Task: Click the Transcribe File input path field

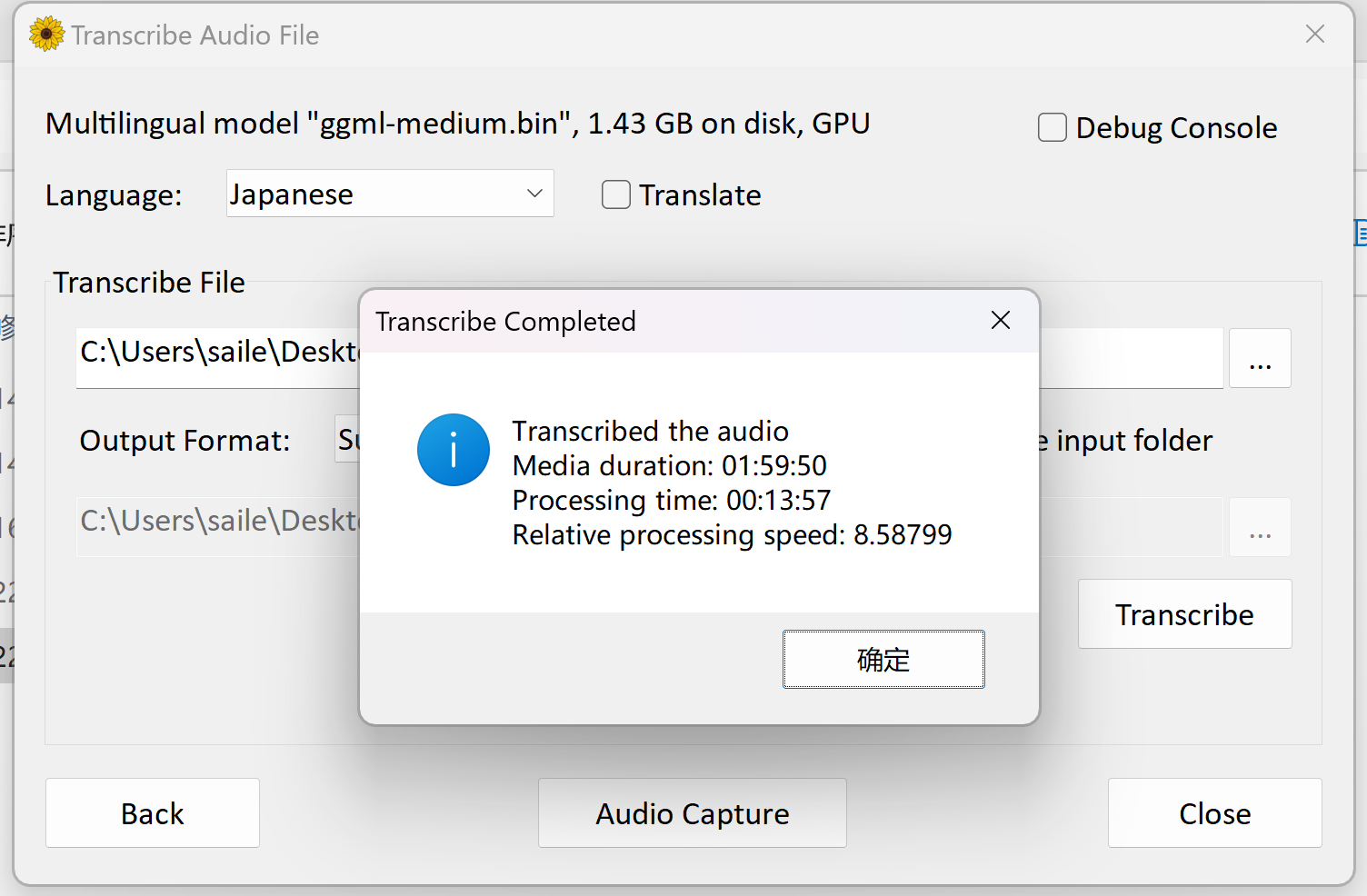Action: tap(218, 358)
